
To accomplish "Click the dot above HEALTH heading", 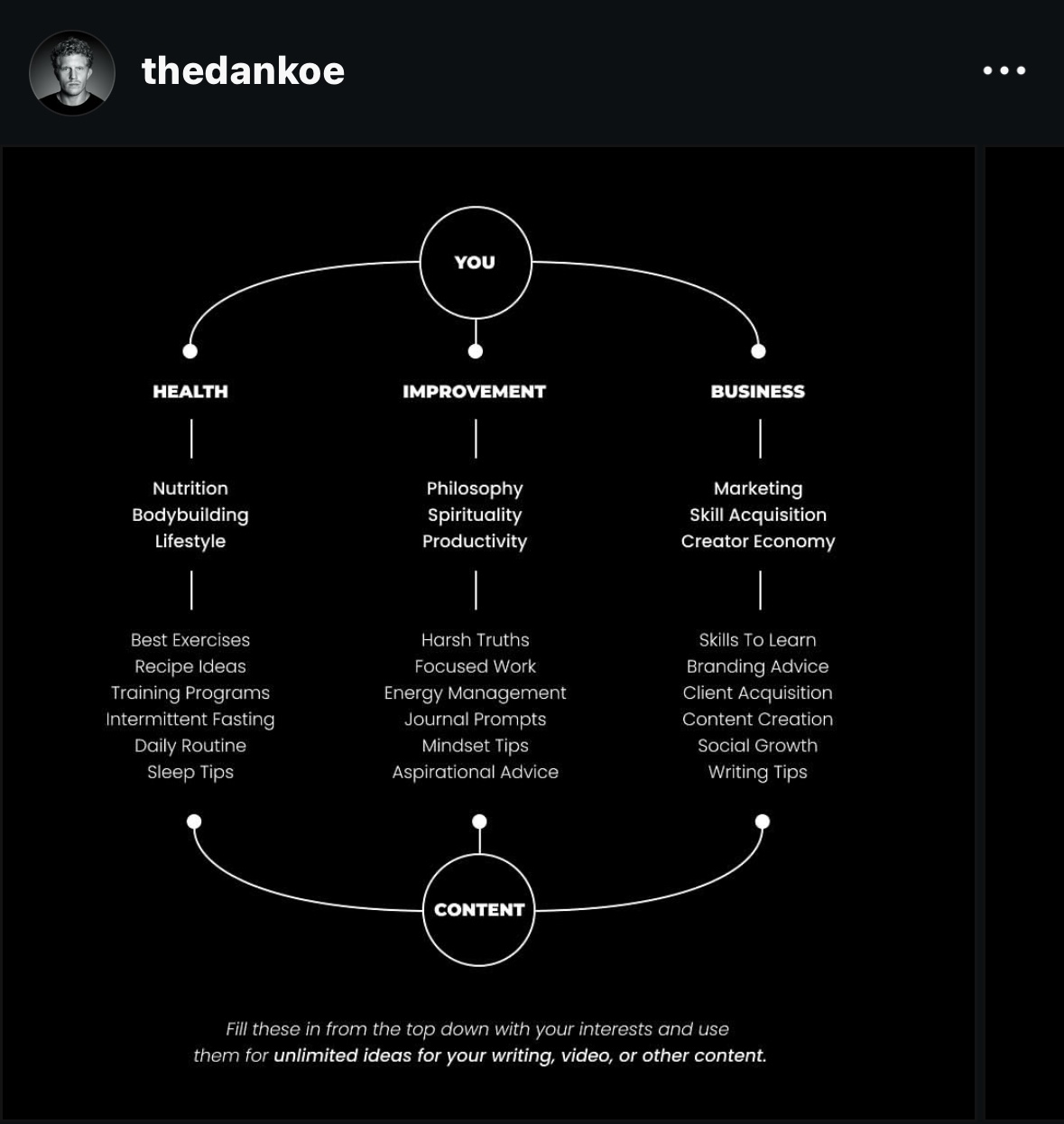I will pos(190,351).
